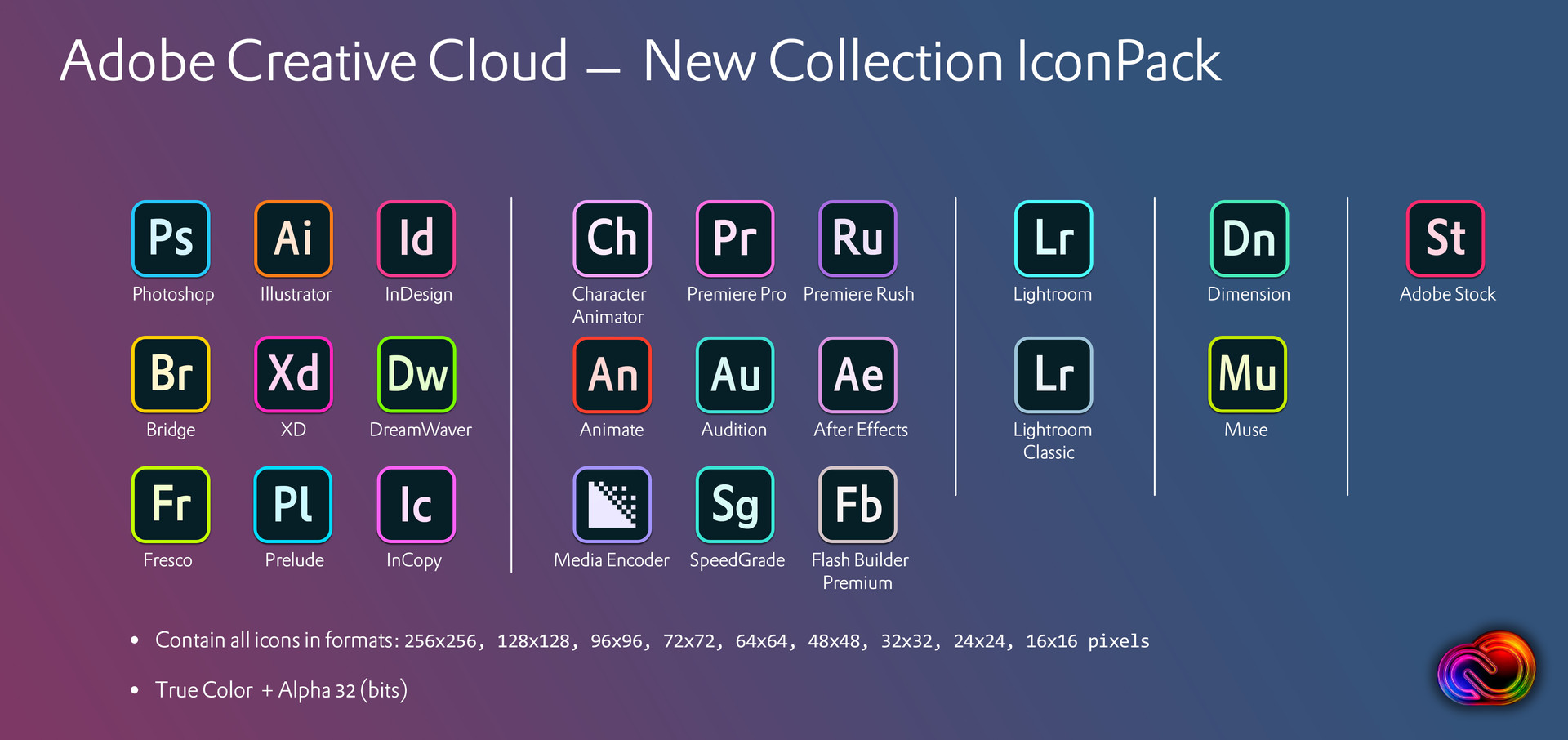1568x740 pixels.
Task: Select the Lightroom Classic Lr icon
Action: (1053, 374)
